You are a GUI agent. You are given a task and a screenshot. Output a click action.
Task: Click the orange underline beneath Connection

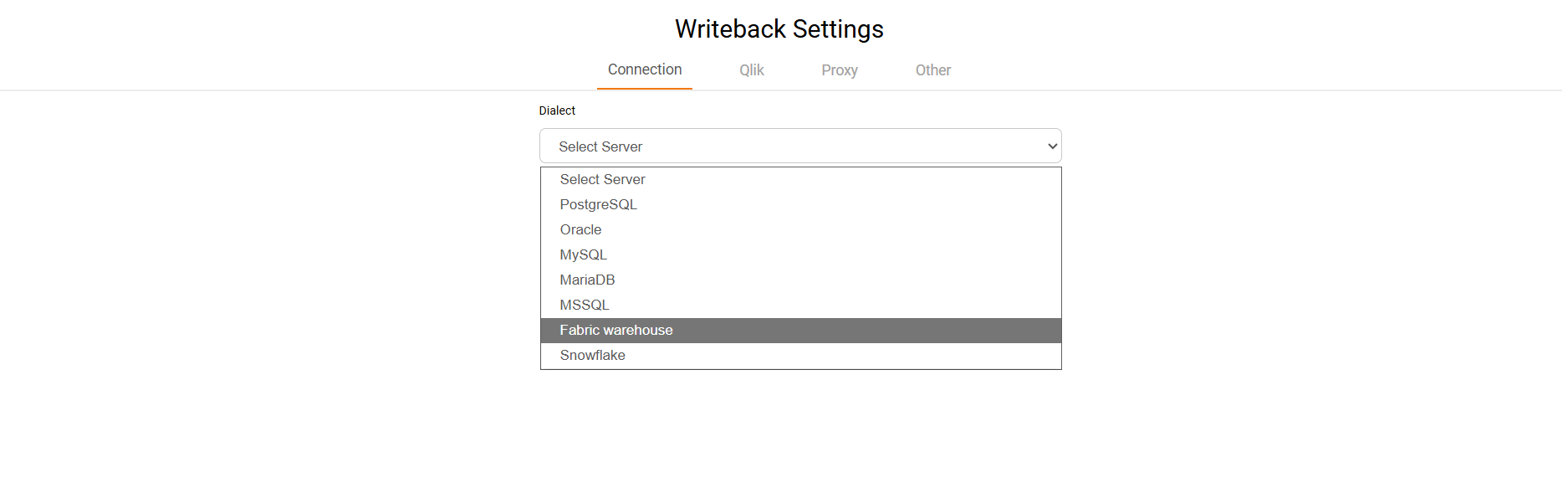644,87
